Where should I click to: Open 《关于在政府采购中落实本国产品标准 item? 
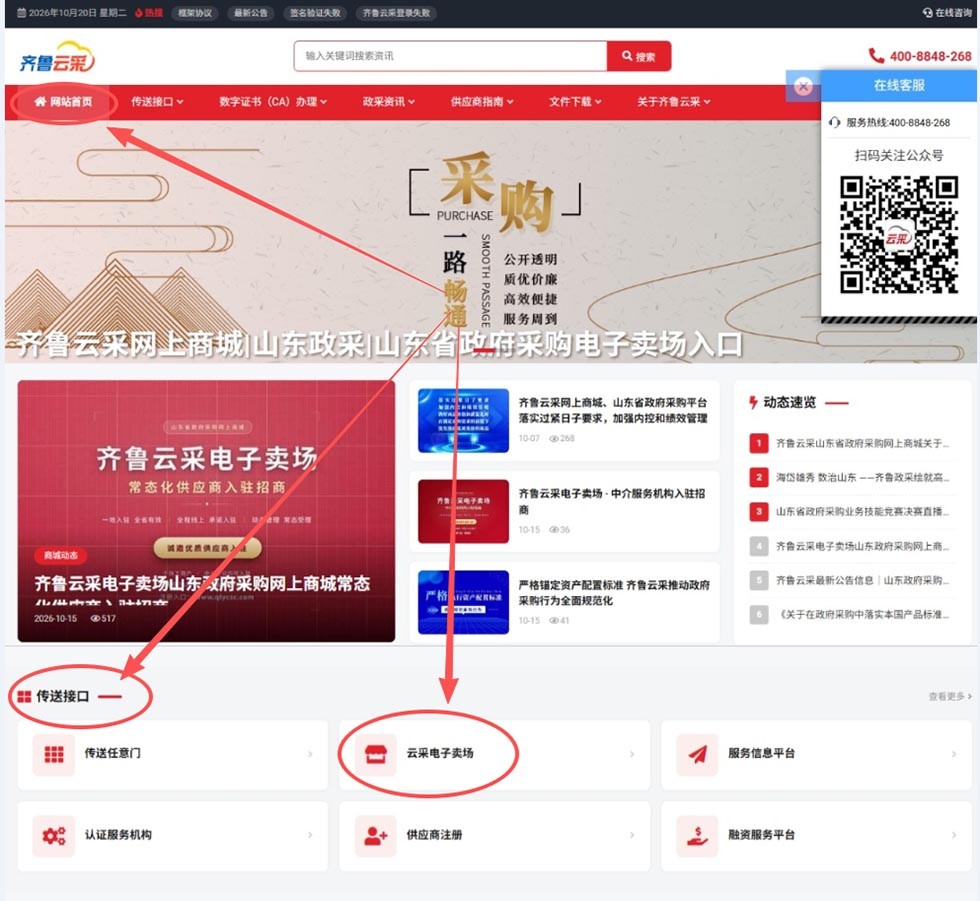click(x=862, y=614)
